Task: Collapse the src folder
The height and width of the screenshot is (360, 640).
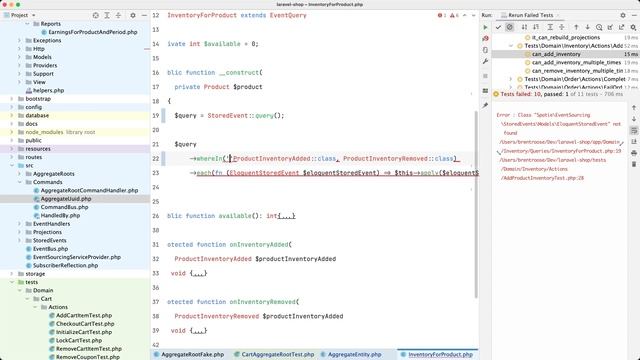Action: click(11, 165)
